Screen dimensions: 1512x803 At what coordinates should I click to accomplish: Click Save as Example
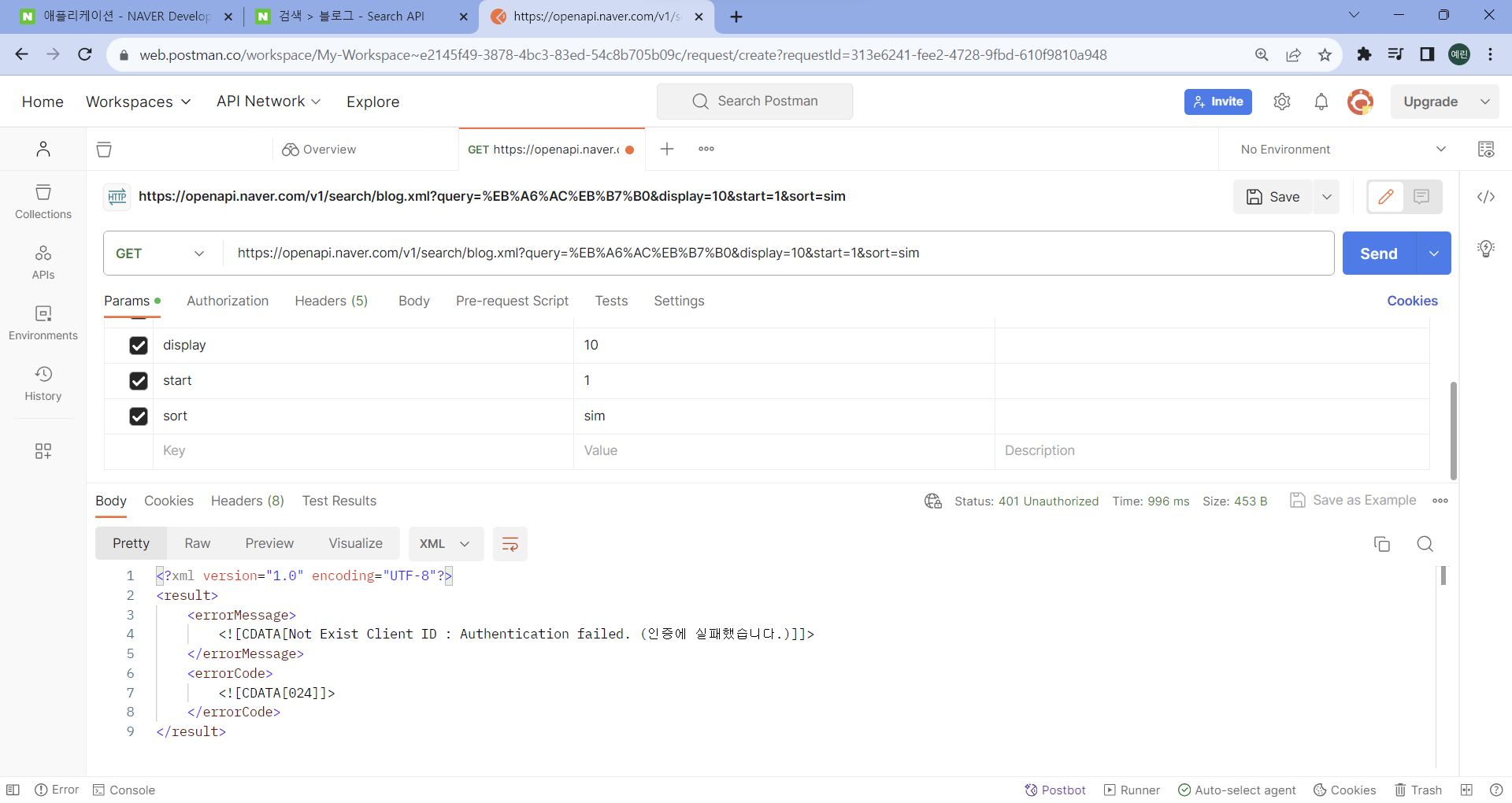click(1353, 500)
